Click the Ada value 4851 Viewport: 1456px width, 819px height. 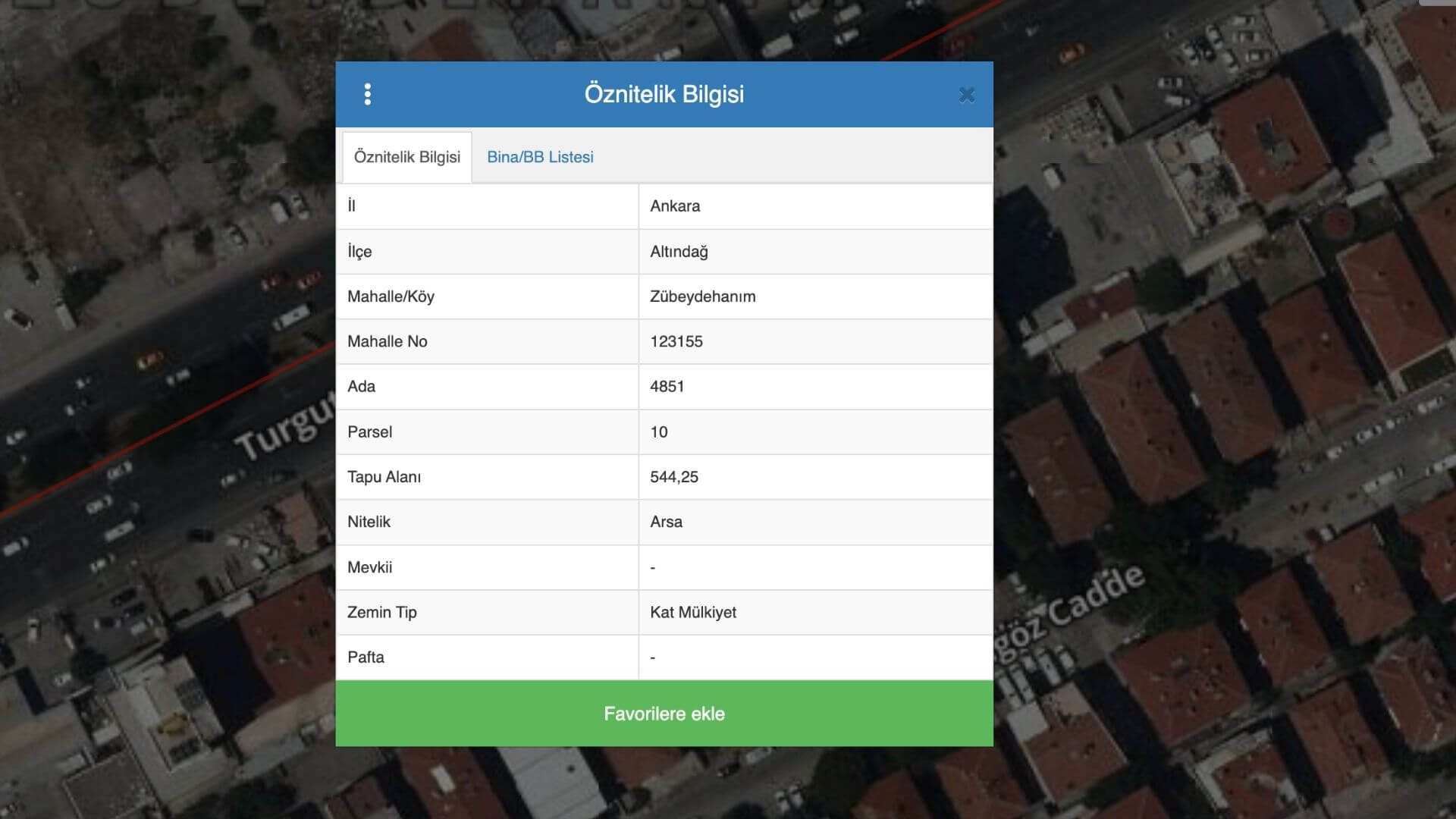pos(667,387)
